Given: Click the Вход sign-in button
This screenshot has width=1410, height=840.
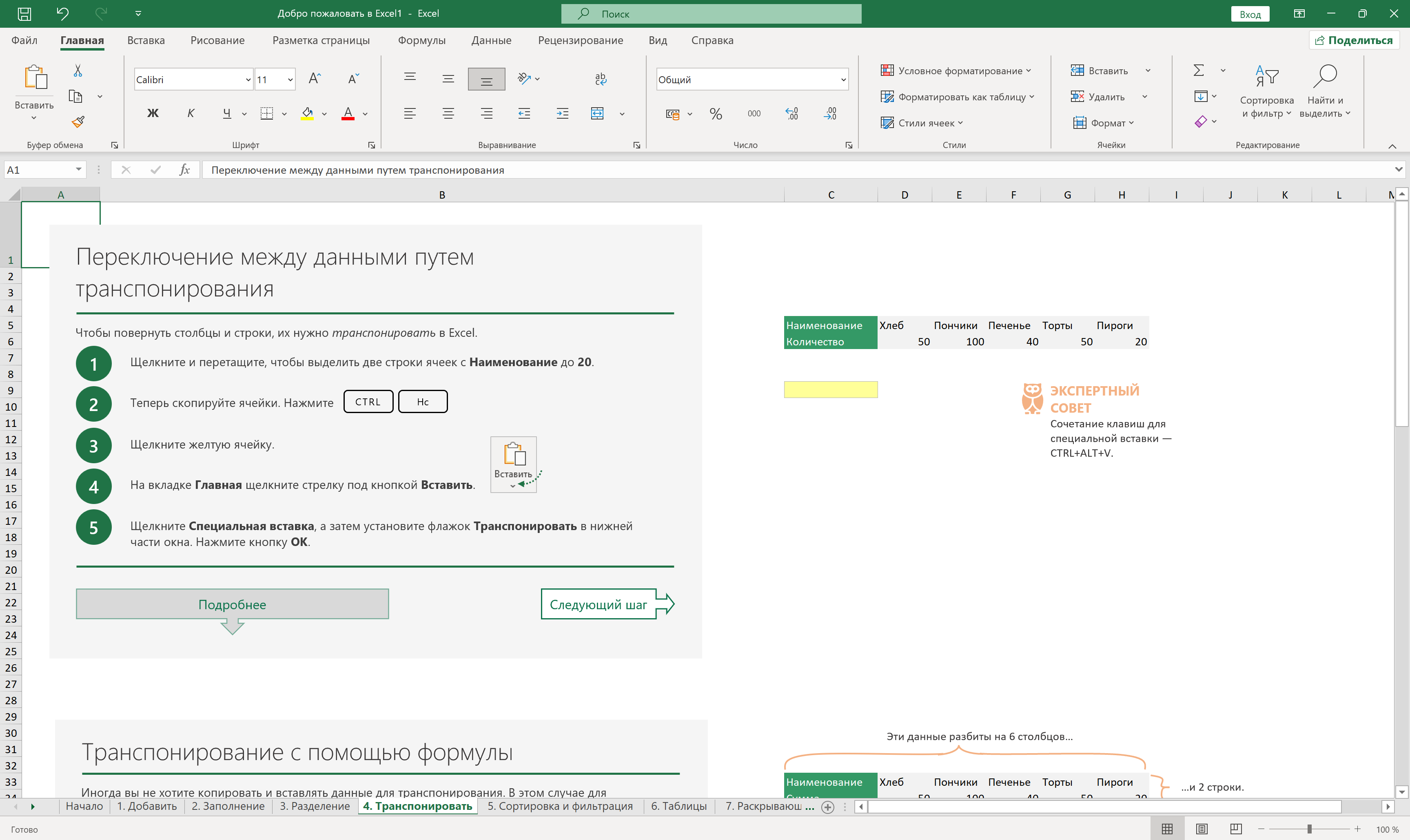Looking at the screenshot, I should pyautogui.click(x=1250, y=14).
